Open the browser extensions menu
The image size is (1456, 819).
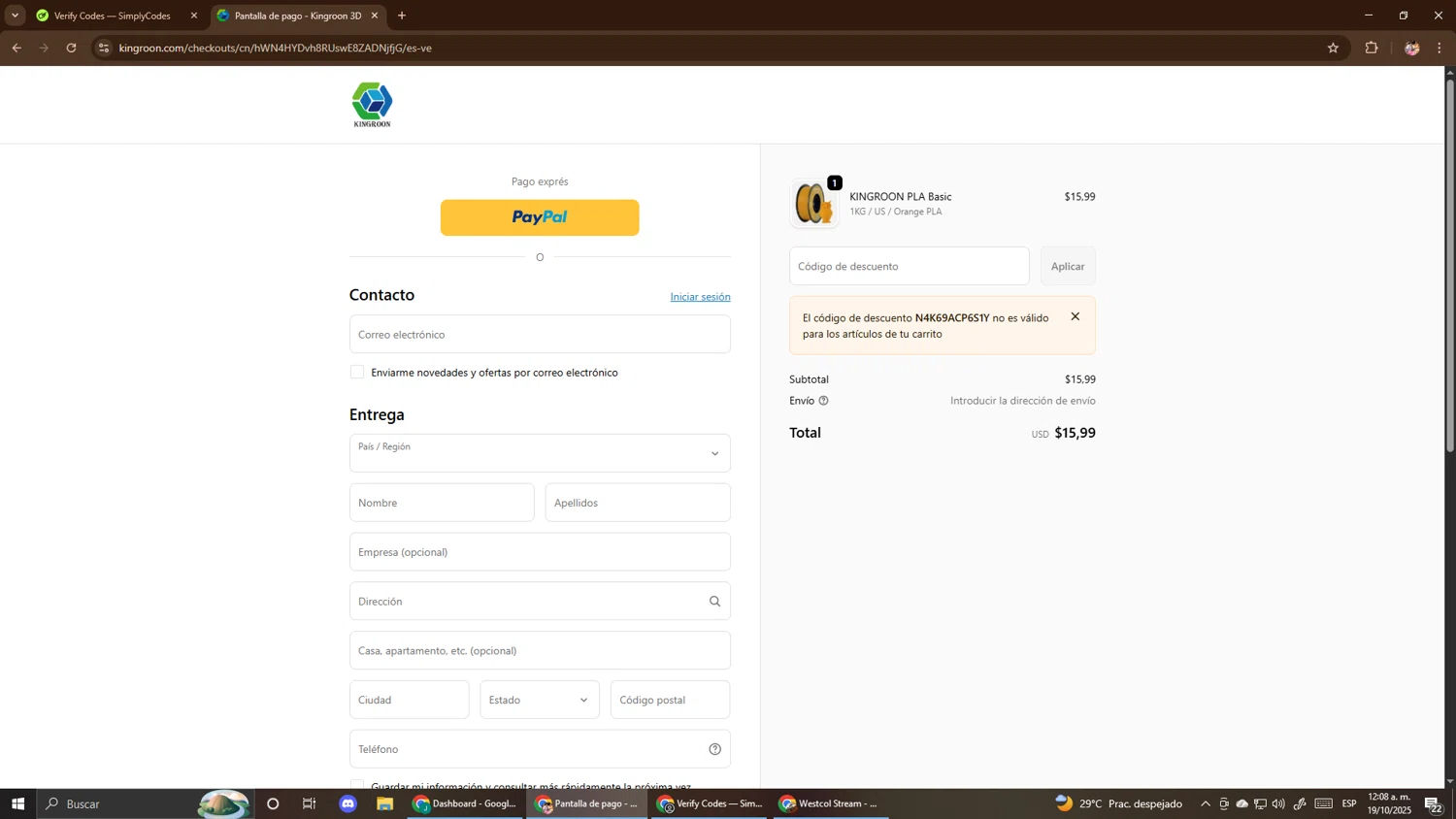(x=1372, y=48)
